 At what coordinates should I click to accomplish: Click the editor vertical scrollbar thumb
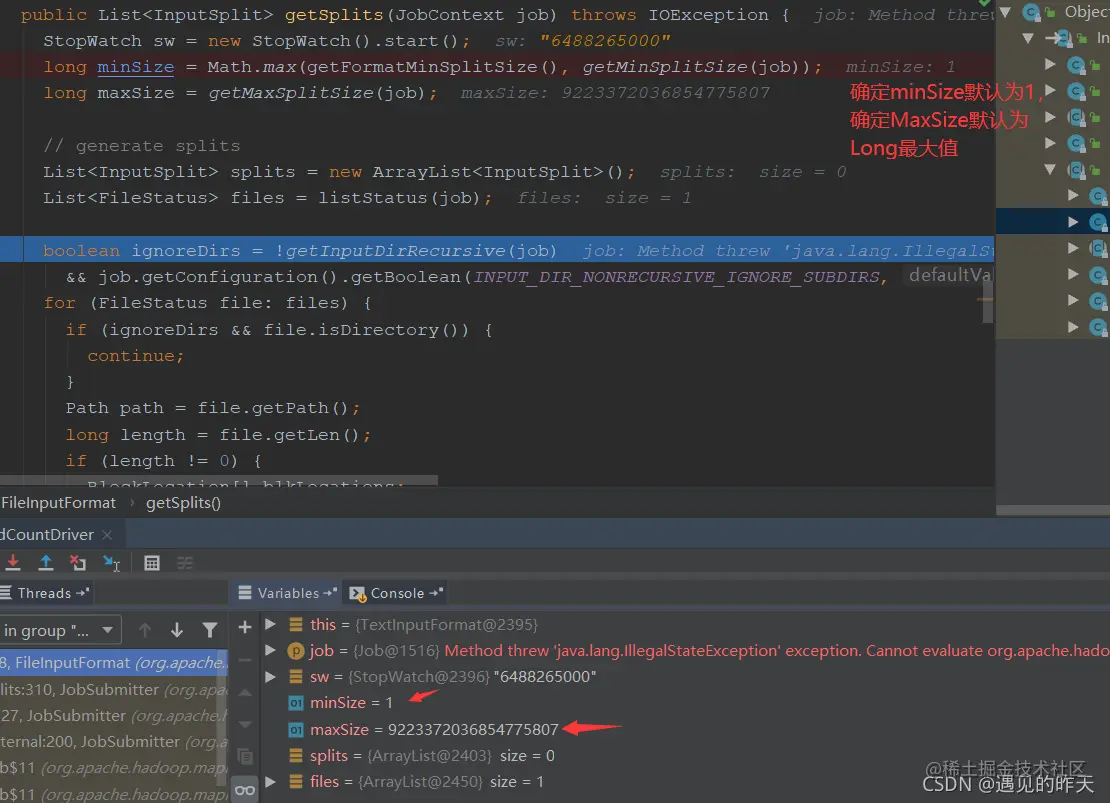tap(988, 302)
